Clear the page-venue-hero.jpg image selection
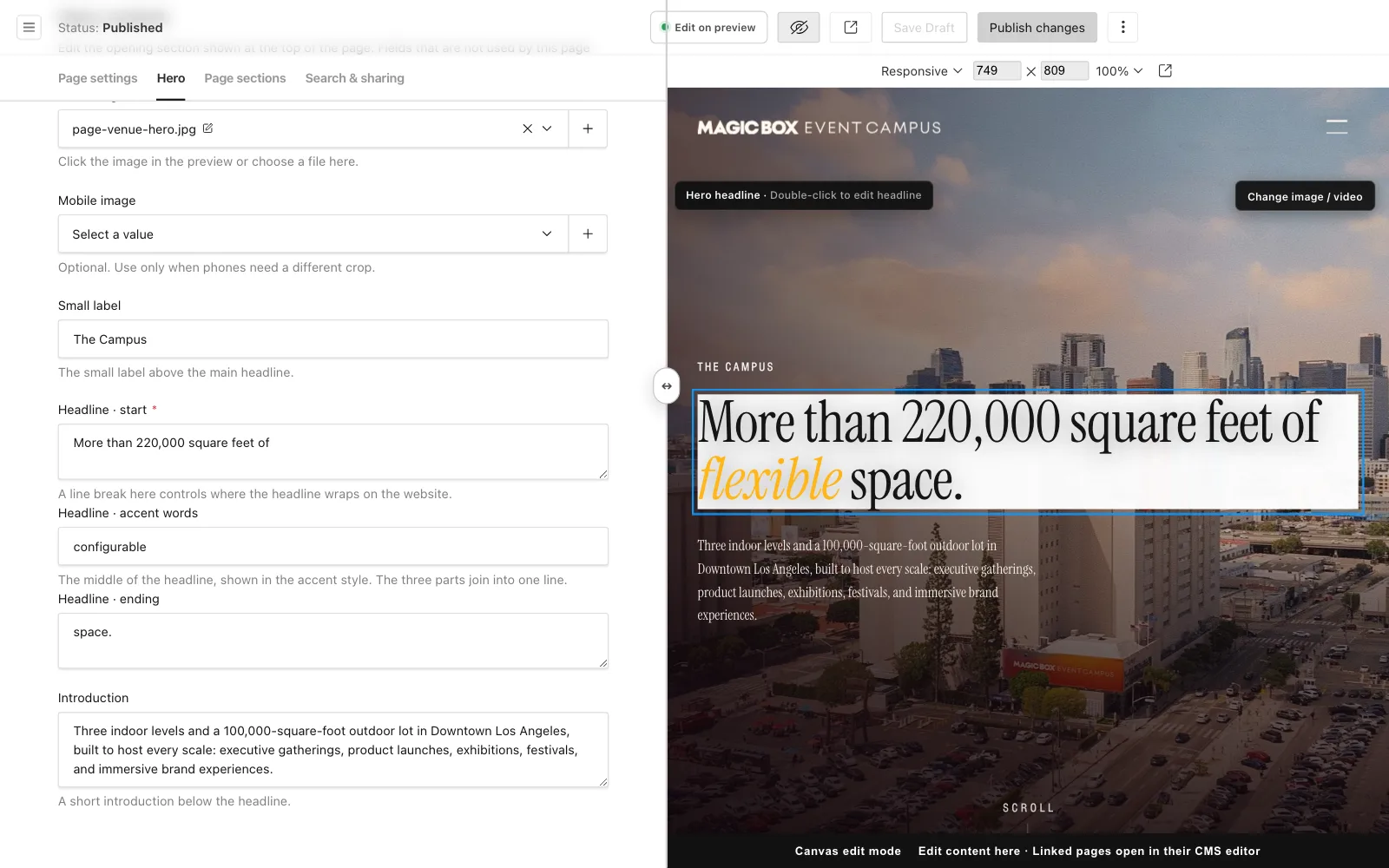 (527, 128)
